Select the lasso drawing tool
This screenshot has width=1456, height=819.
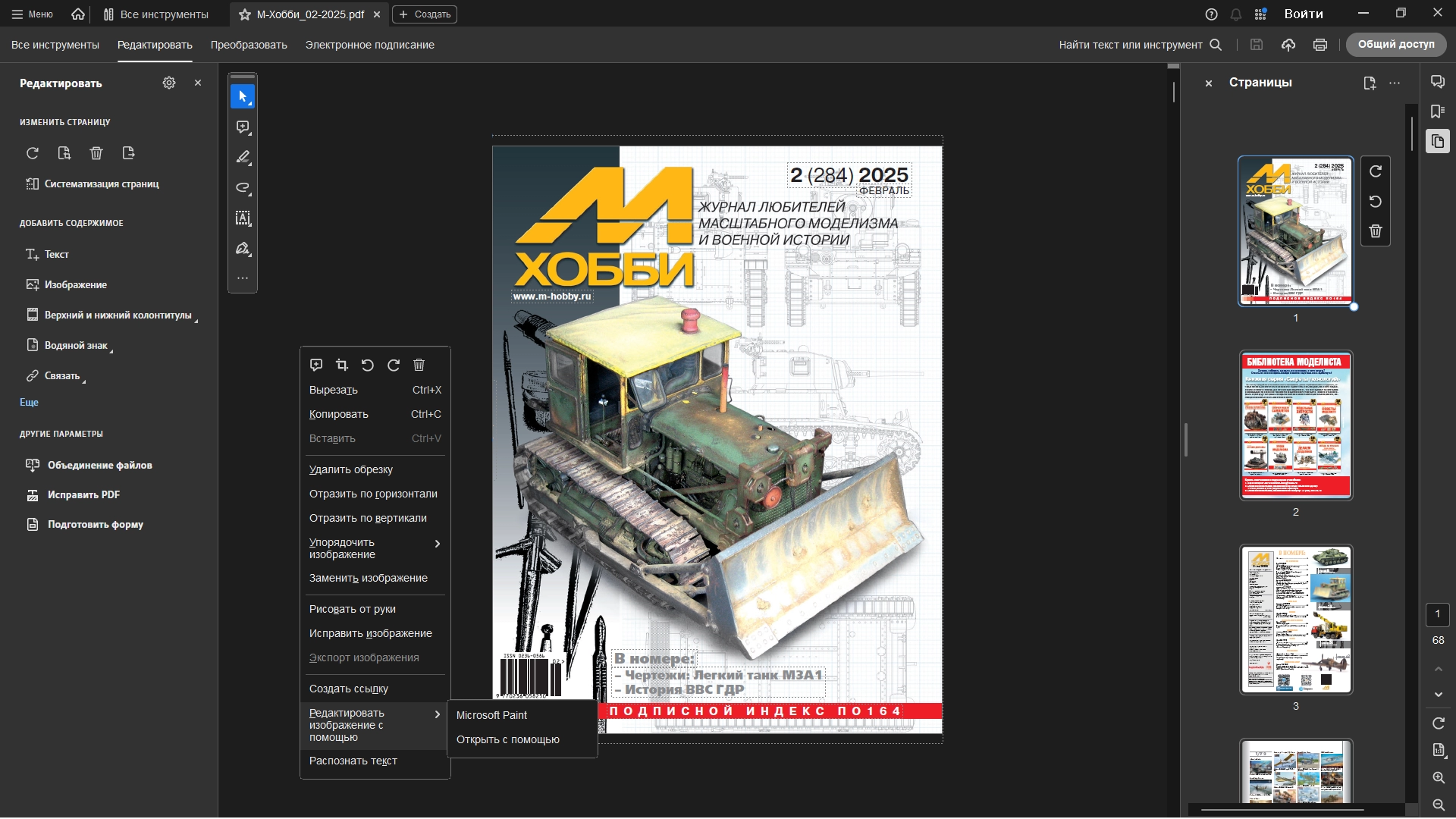pyautogui.click(x=243, y=188)
